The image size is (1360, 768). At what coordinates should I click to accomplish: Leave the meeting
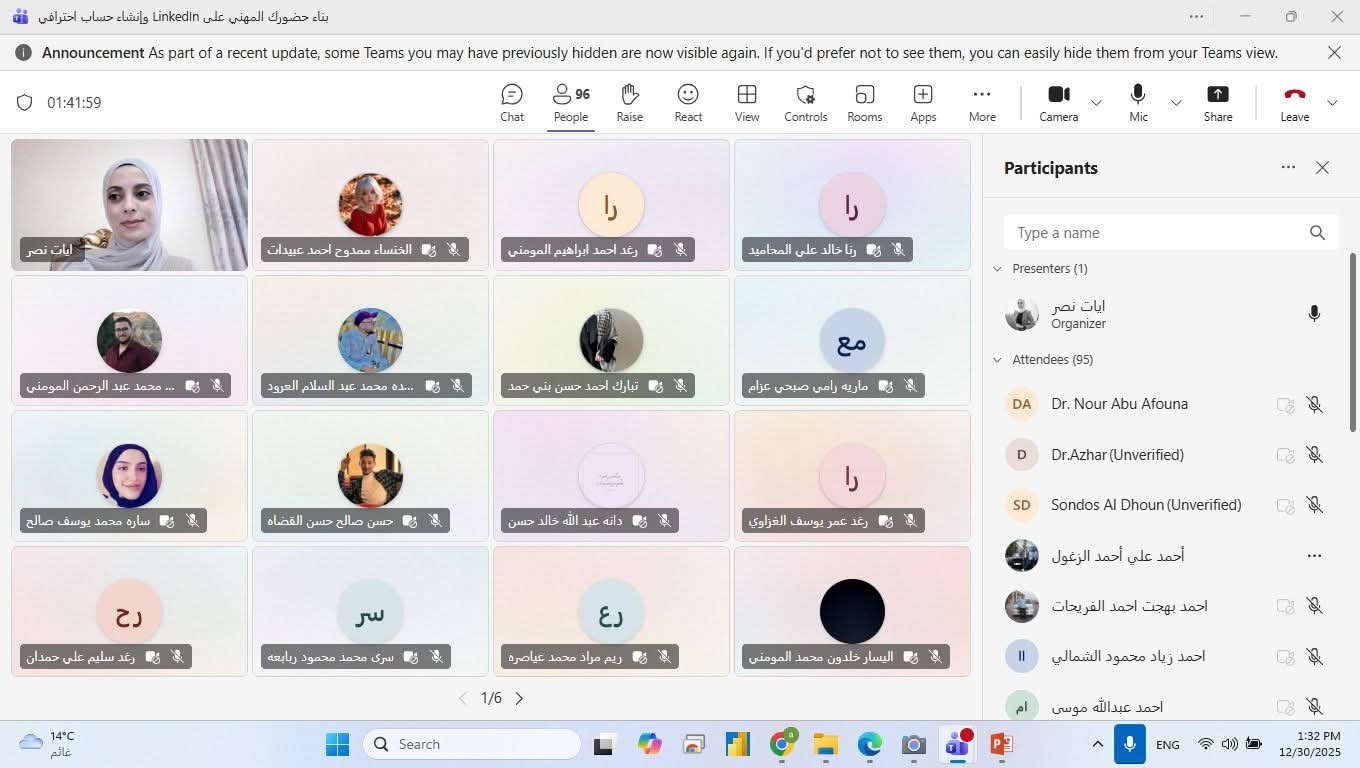(x=1294, y=100)
